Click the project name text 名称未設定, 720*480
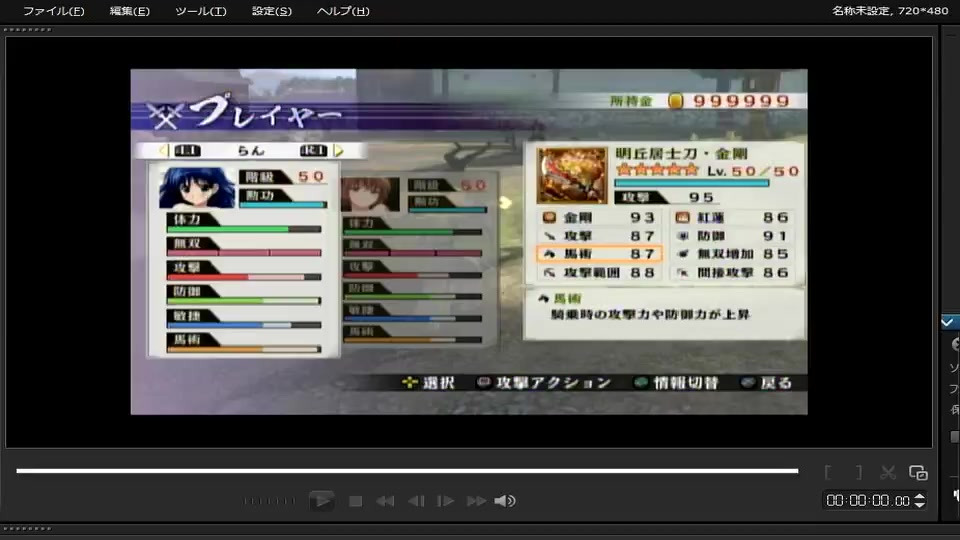 tap(890, 10)
